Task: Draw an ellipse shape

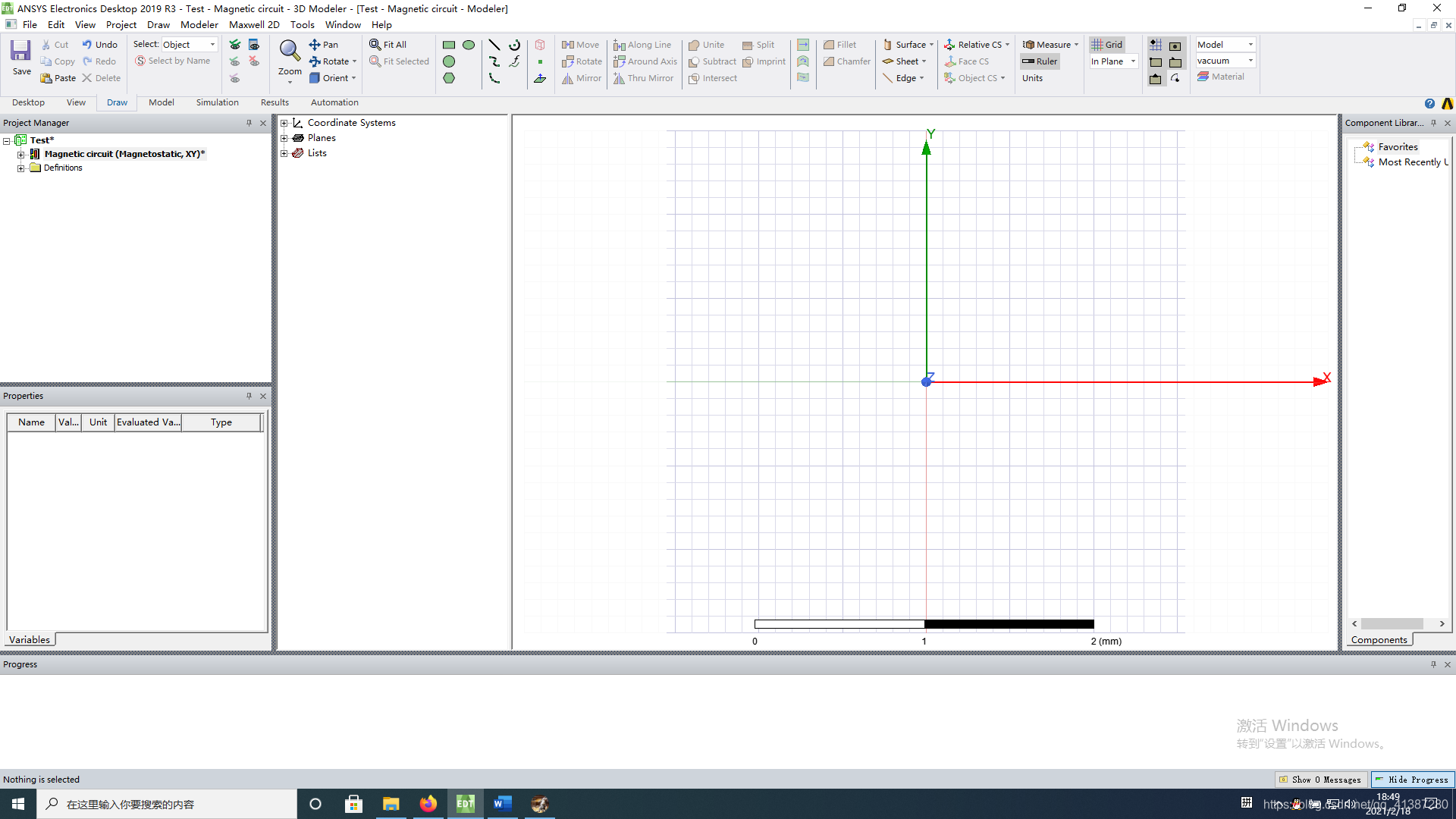Action: [469, 45]
